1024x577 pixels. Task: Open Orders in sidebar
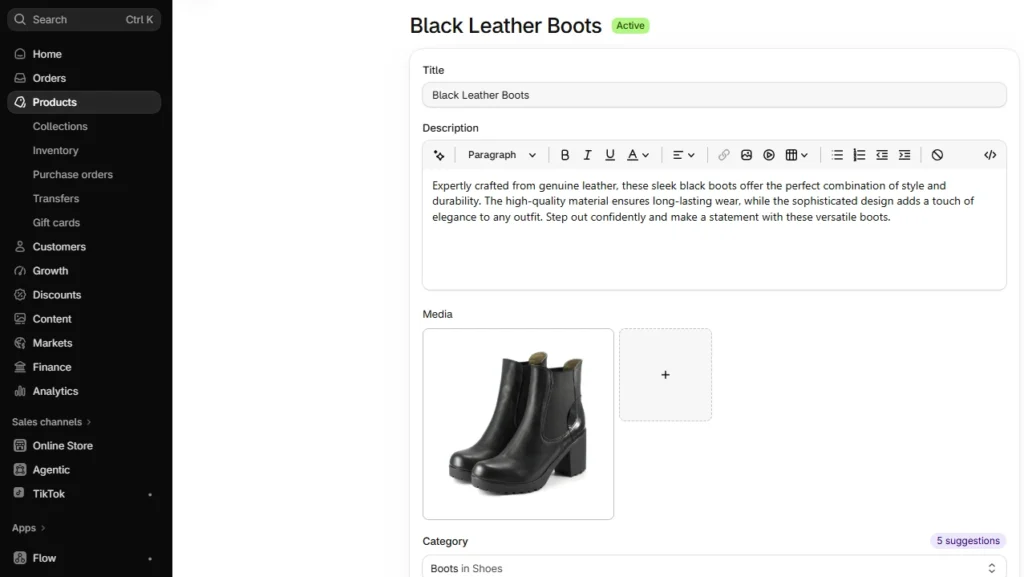coord(84,78)
